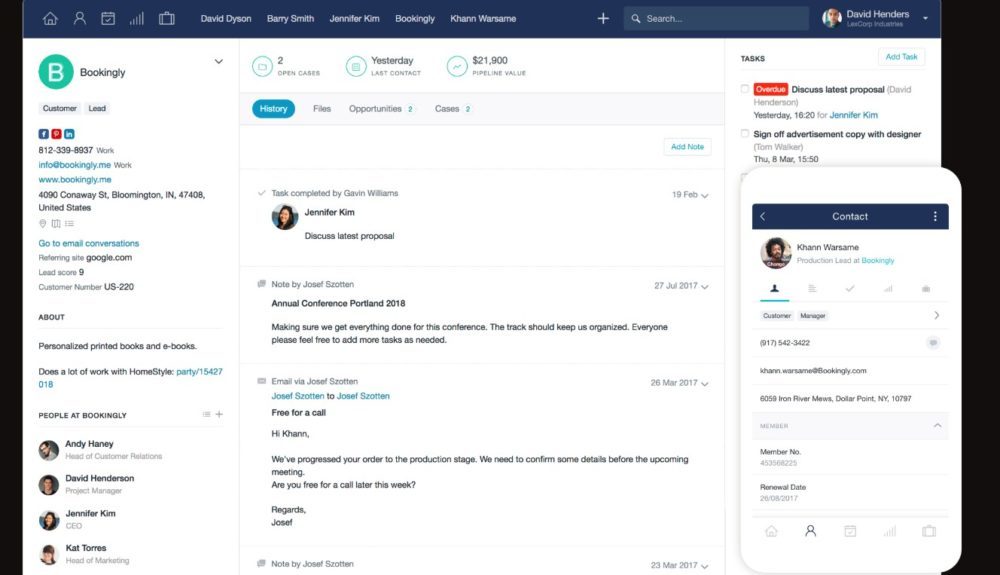Screen dimensions: 1000x575
Task: Expand the Bookingly organization menu chevron
Action: (x=219, y=62)
